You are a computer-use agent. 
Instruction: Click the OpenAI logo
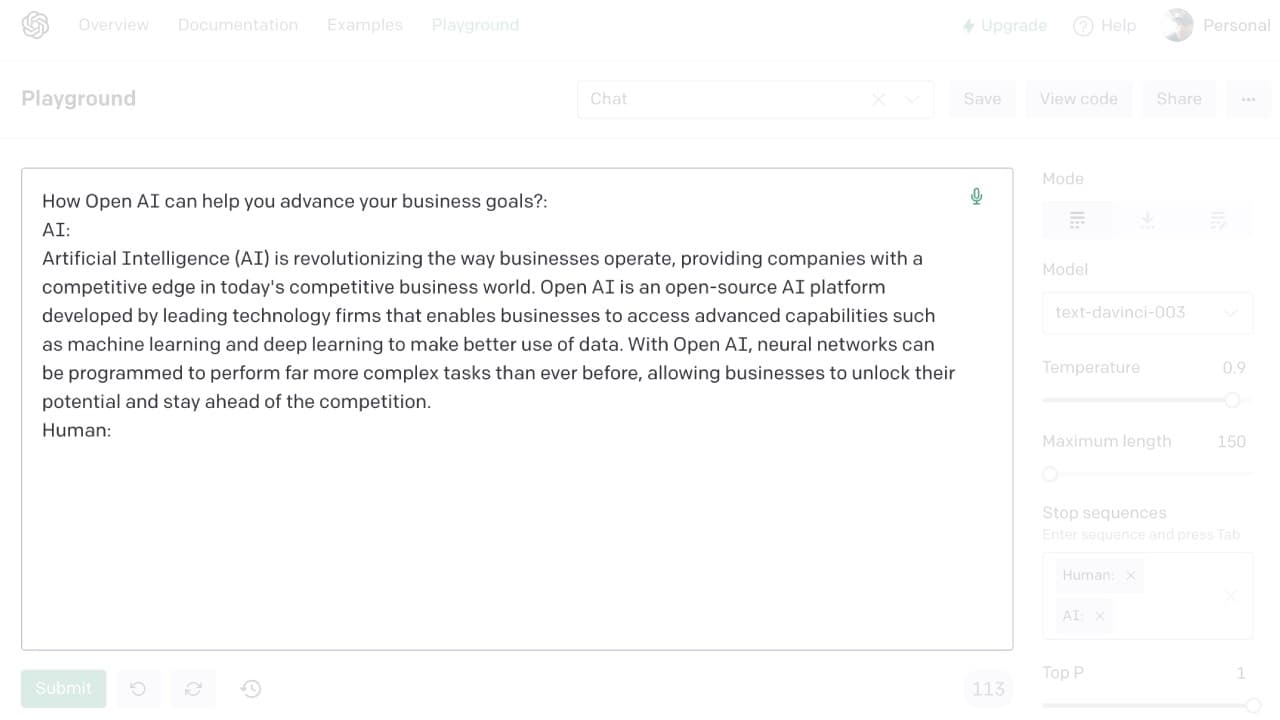coord(35,25)
